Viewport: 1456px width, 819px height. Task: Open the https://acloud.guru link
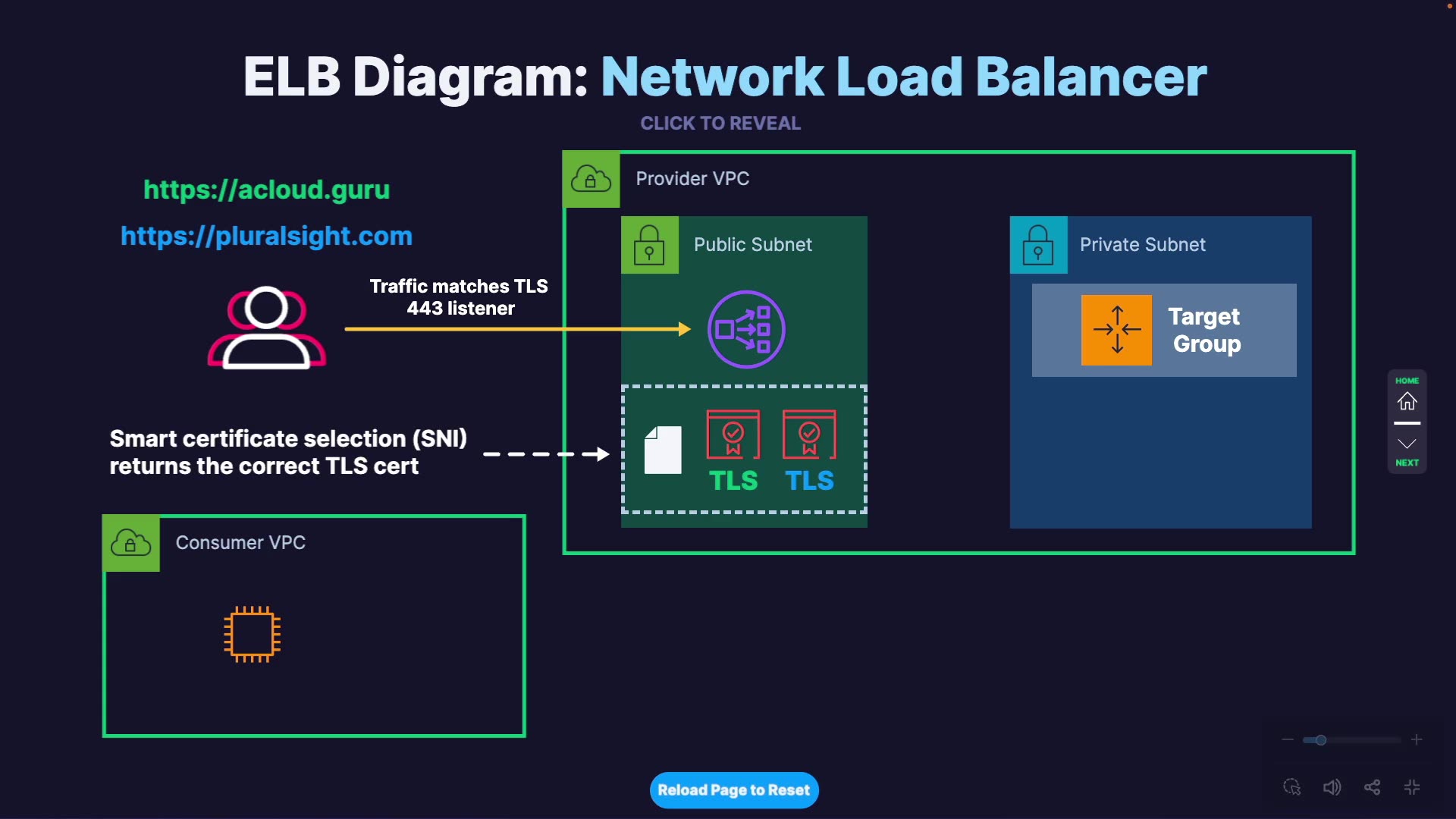266,190
